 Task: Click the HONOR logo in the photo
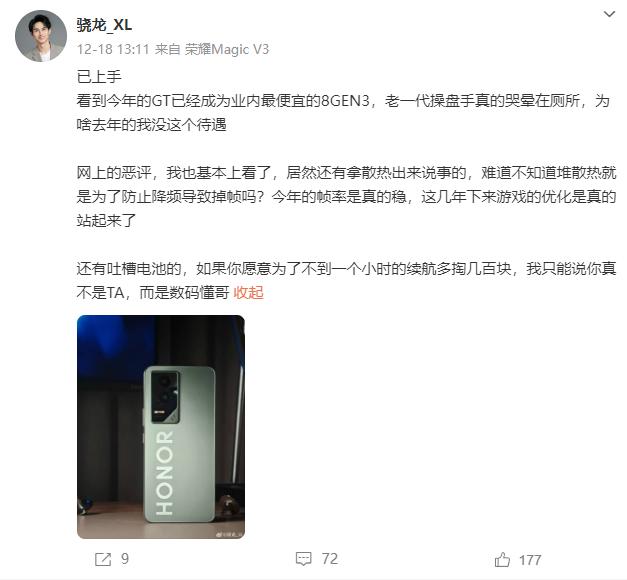point(164,473)
